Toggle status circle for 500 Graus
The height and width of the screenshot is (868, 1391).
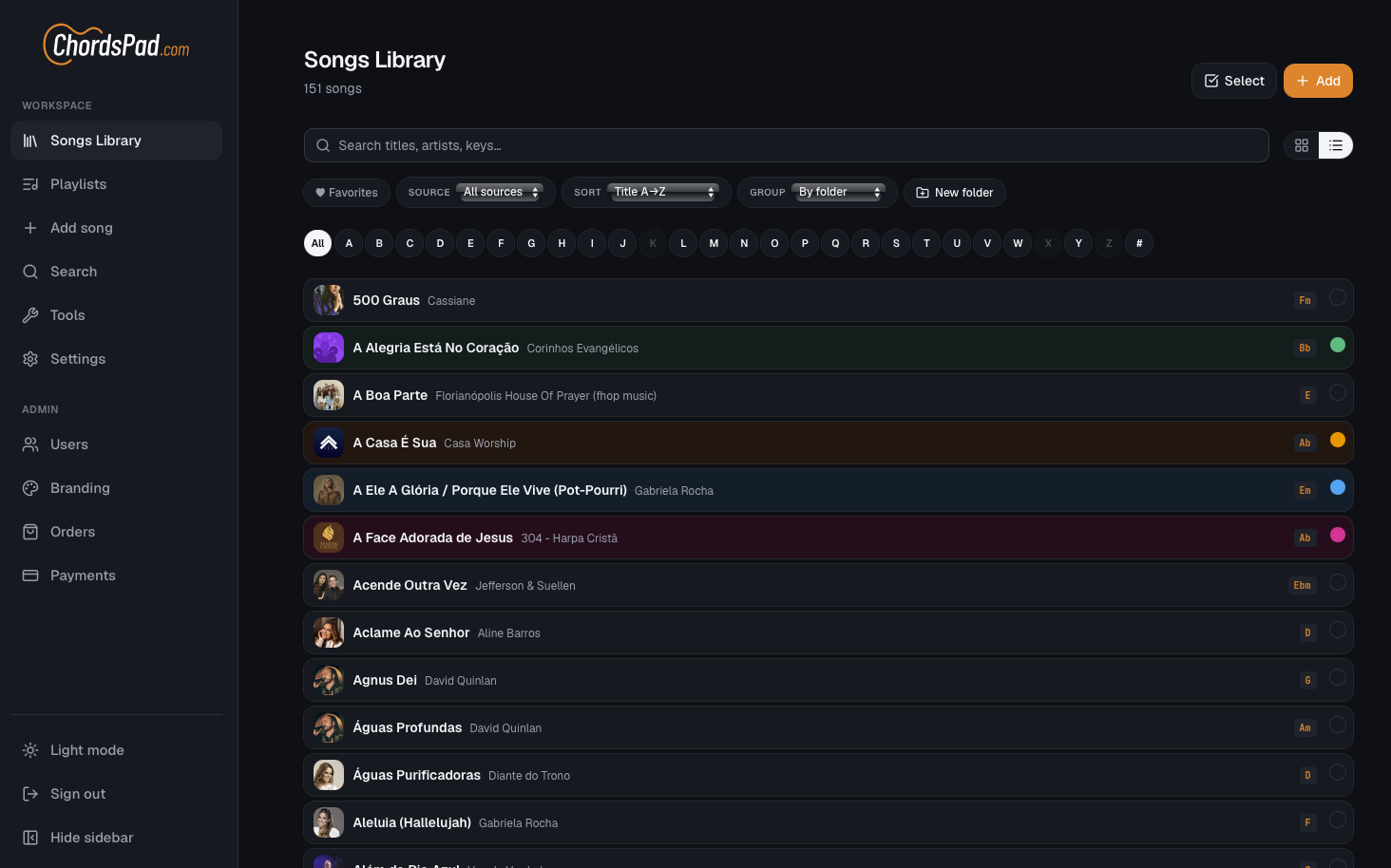tap(1338, 297)
